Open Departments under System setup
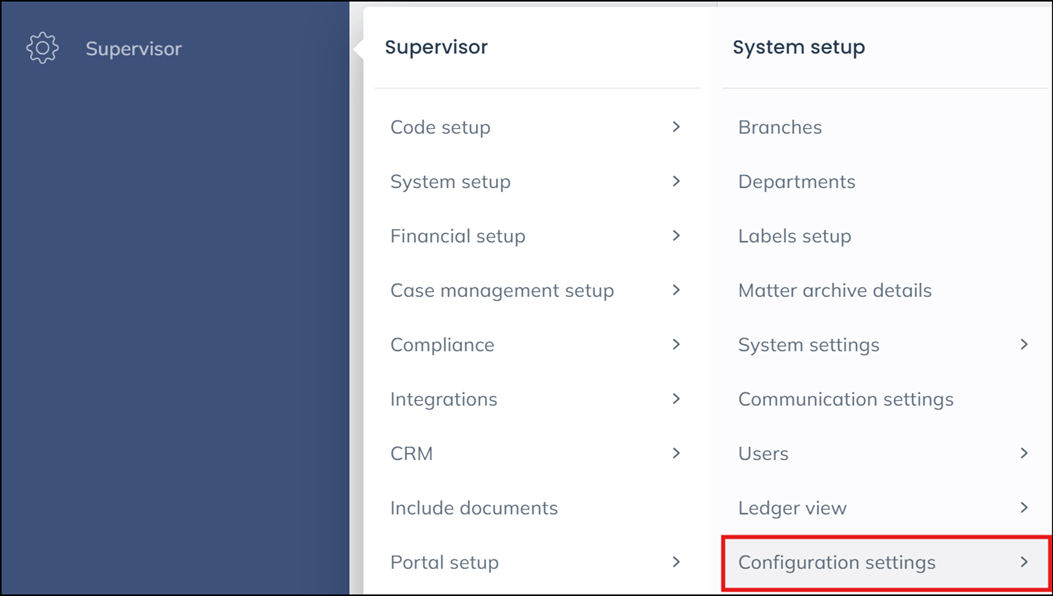Screen dimensions: 1053x596 pyautogui.click(x=796, y=181)
